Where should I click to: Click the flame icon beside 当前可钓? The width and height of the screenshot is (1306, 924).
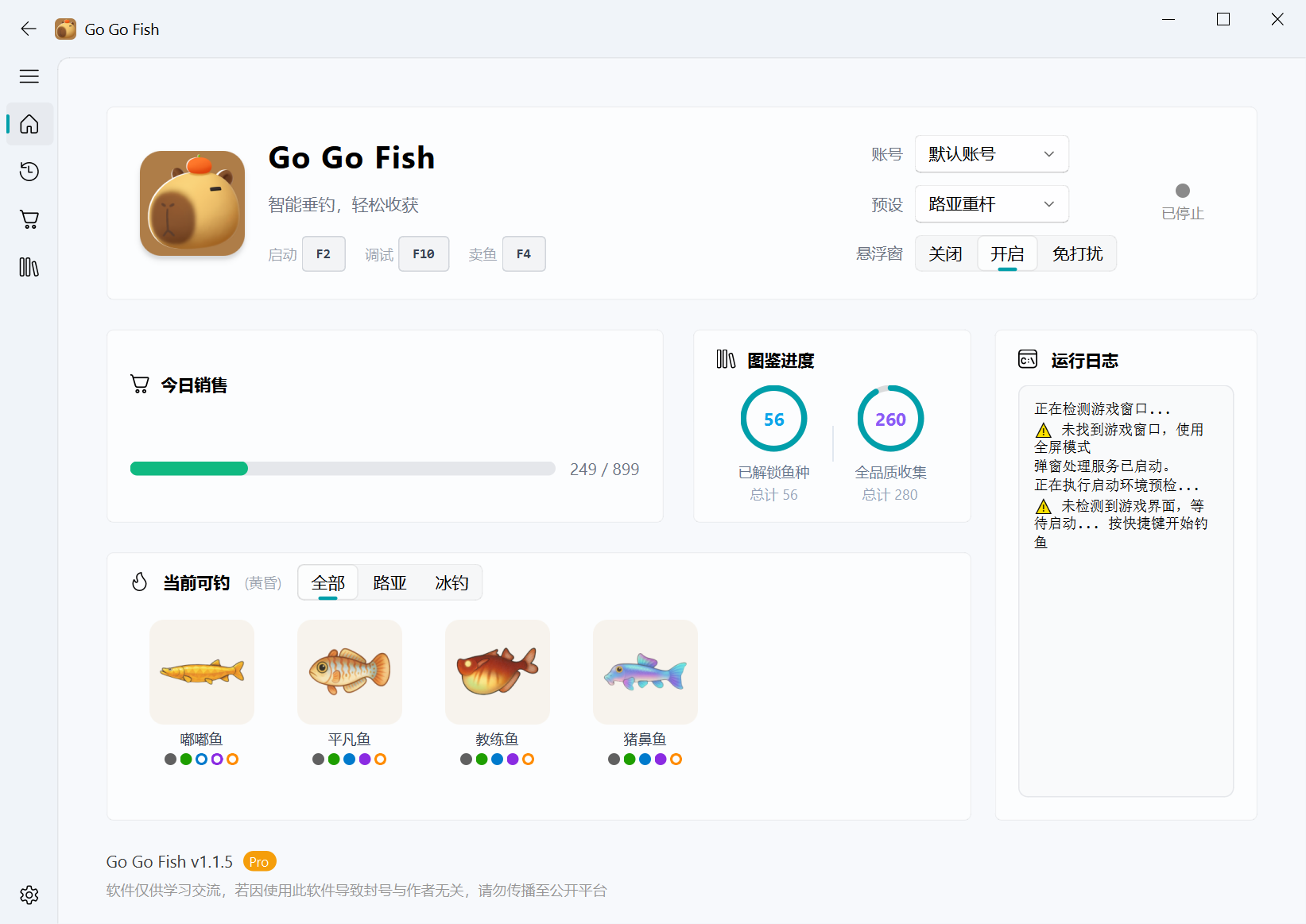coord(139,582)
